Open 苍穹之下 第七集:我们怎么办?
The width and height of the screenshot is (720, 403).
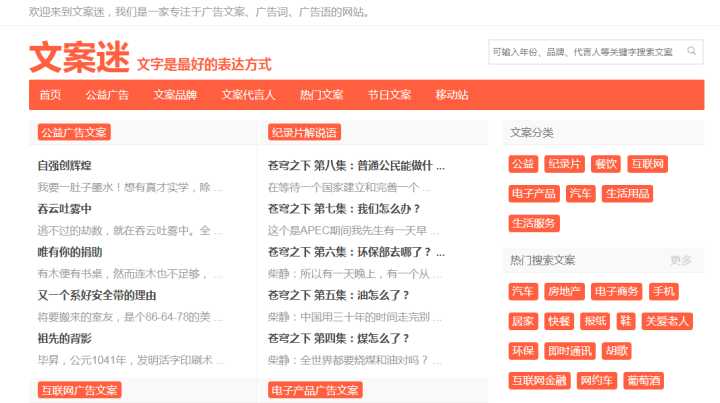[x=344, y=209]
